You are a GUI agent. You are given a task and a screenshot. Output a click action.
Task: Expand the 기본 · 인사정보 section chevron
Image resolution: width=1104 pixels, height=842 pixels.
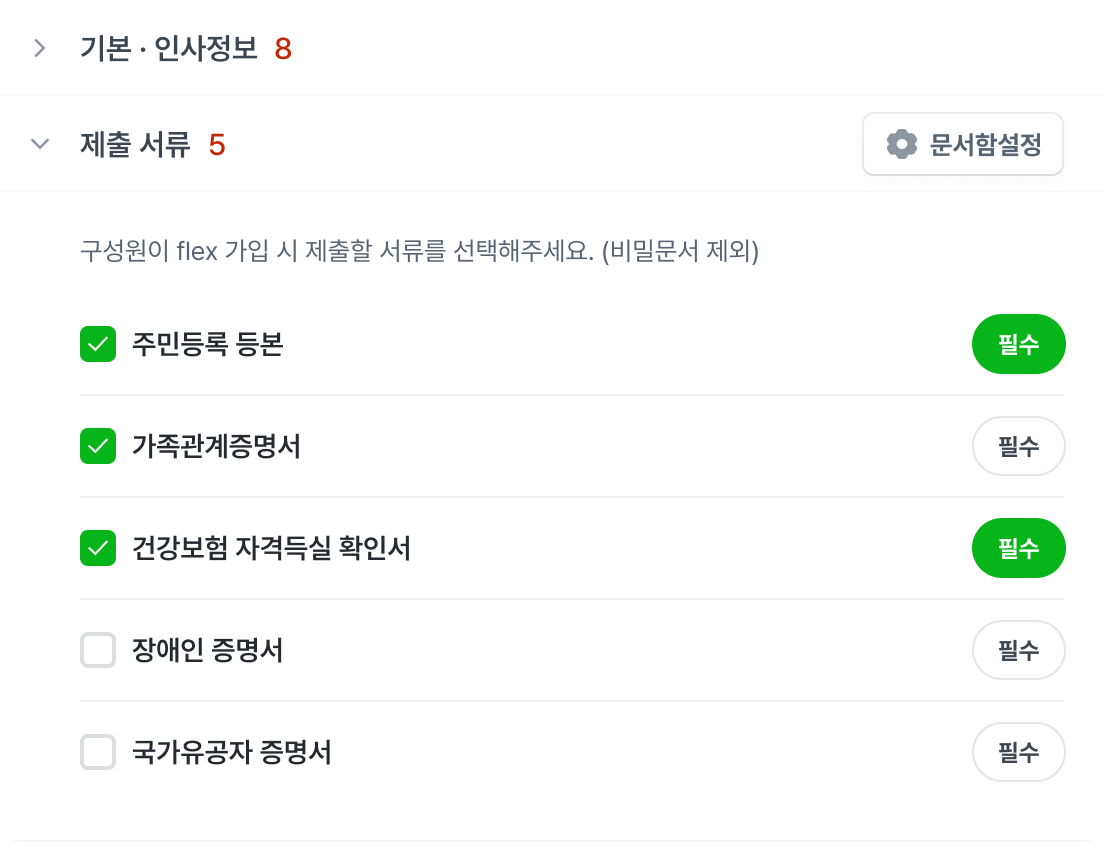[x=40, y=48]
